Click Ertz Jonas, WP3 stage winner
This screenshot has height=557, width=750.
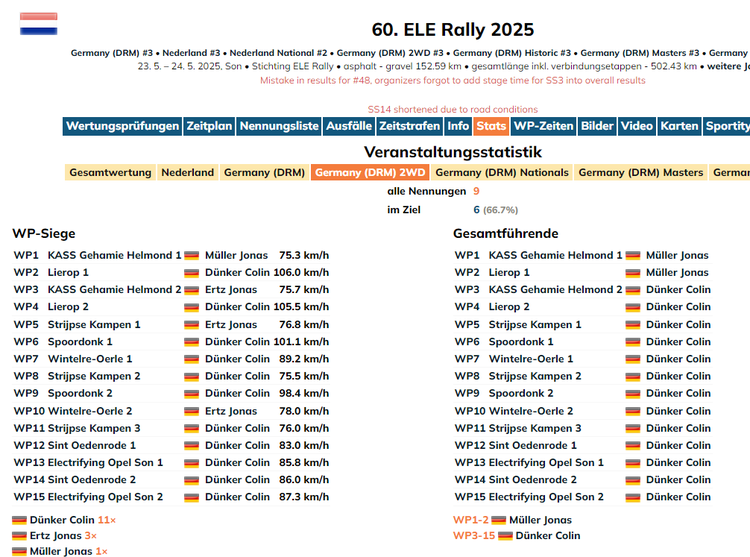click(231, 290)
